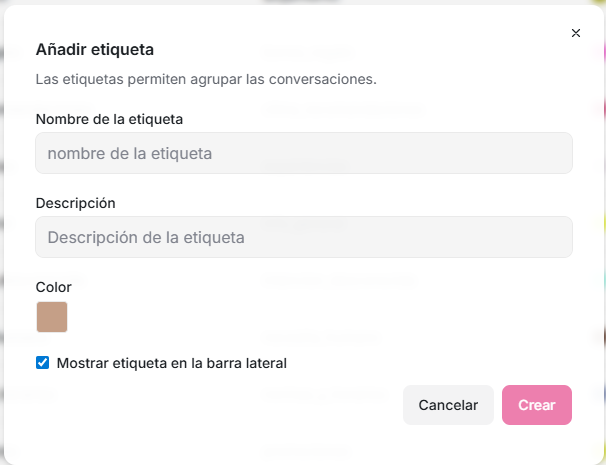Select the label name text box
606x465 pixels.
pos(304,154)
